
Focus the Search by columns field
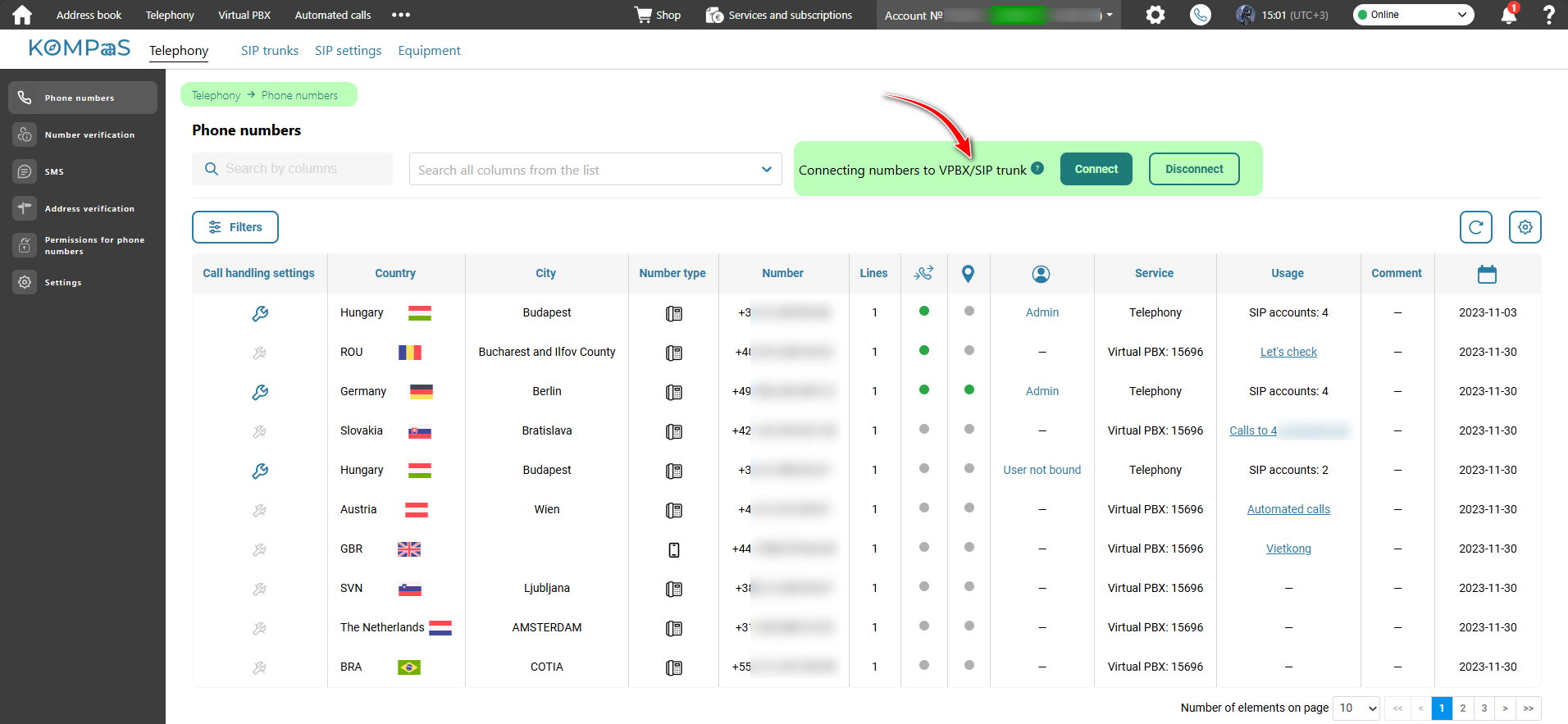pos(292,169)
